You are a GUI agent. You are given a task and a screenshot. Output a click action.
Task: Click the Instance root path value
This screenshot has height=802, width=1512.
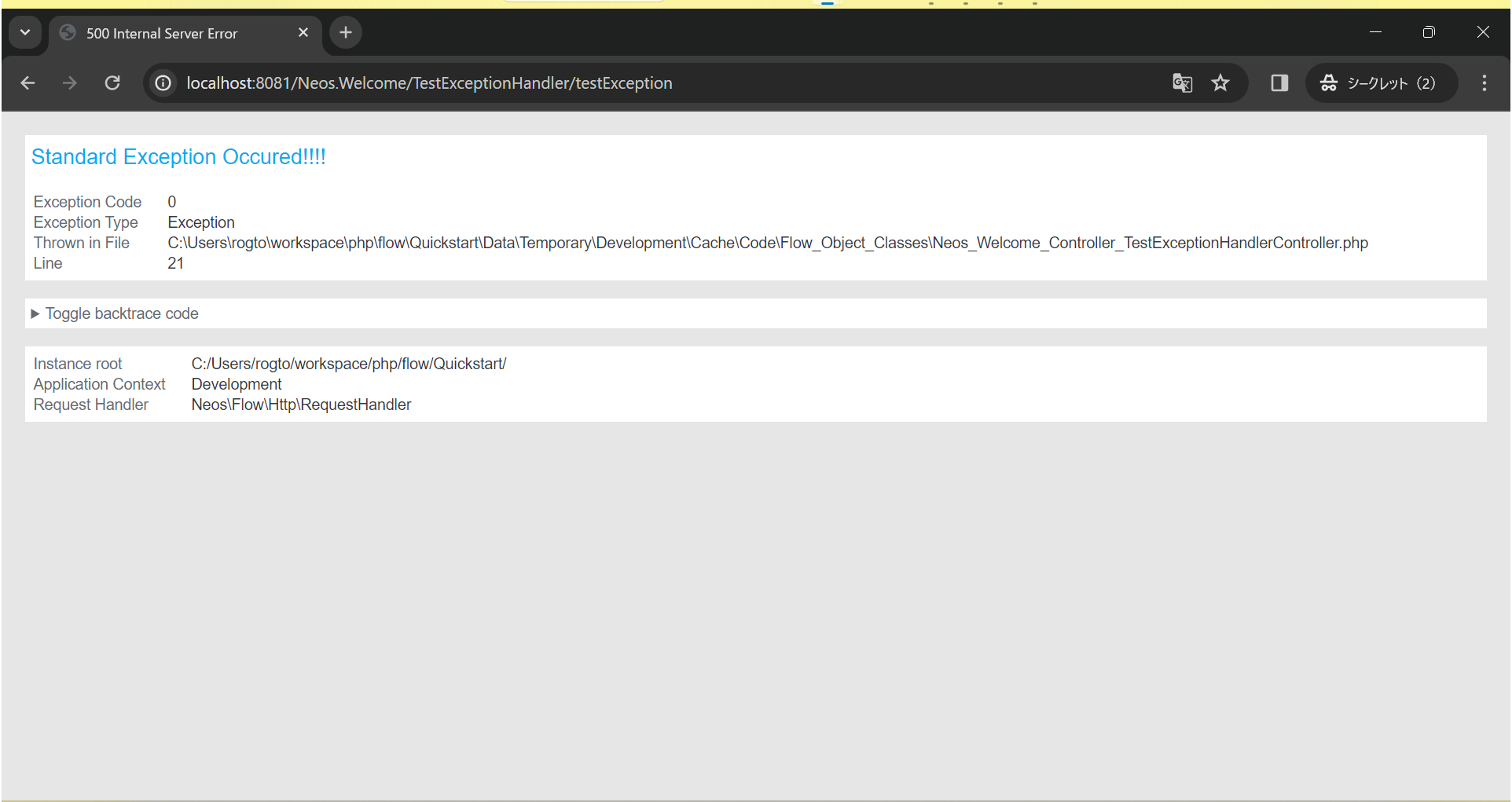[x=349, y=364]
